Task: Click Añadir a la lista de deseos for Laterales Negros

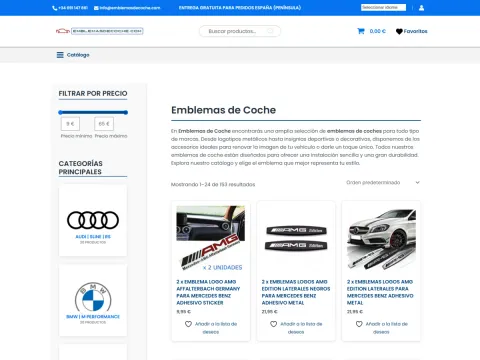Action: [301, 328]
